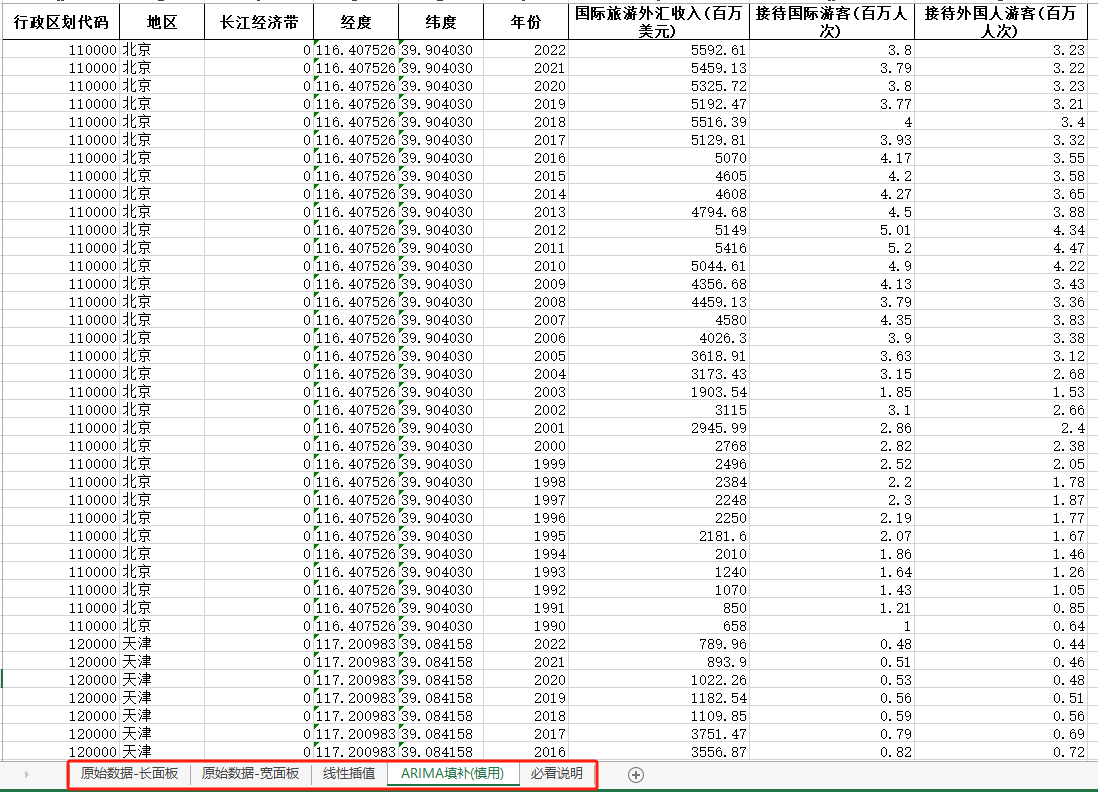Click the cell with value 789.96

point(659,644)
